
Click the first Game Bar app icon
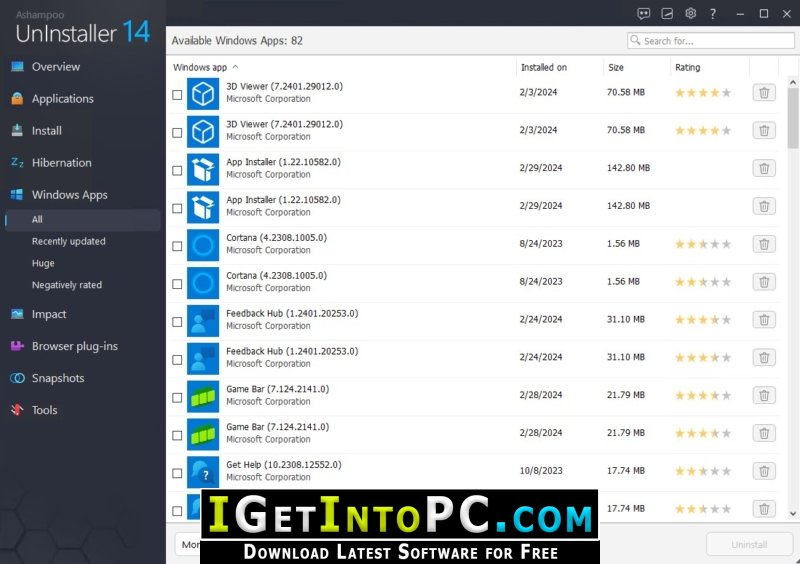[x=203, y=397]
